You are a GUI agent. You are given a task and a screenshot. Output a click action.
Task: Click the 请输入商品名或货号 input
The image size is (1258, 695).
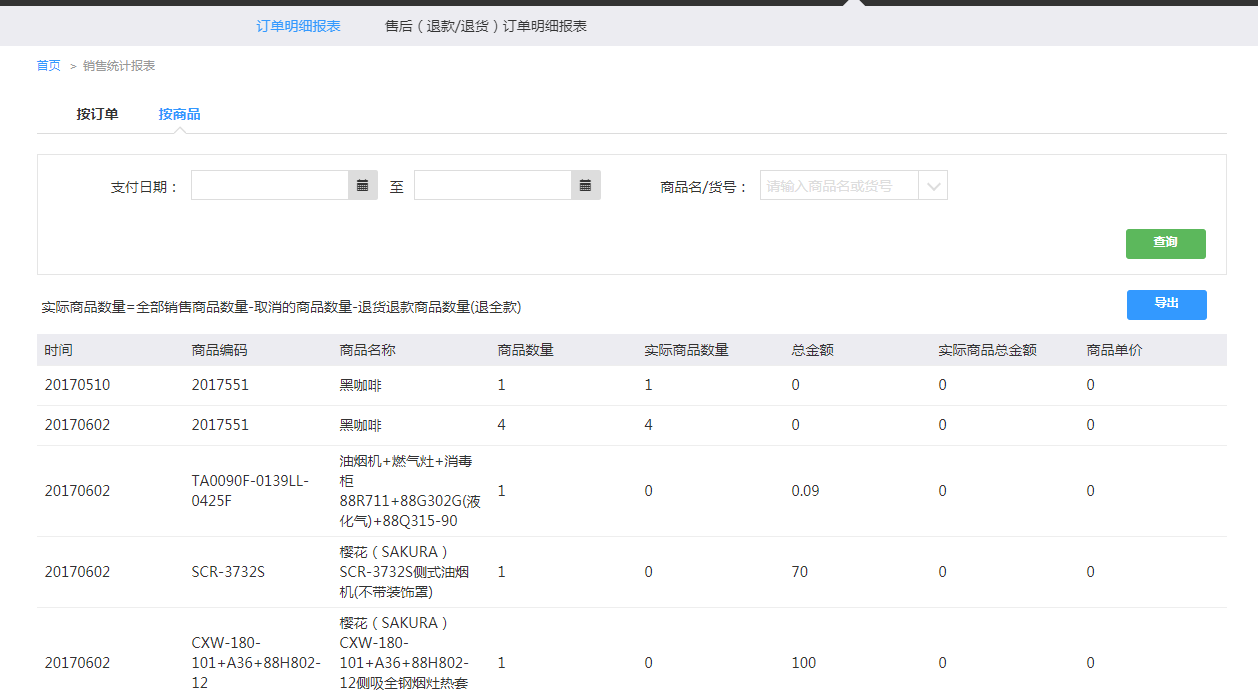point(839,185)
